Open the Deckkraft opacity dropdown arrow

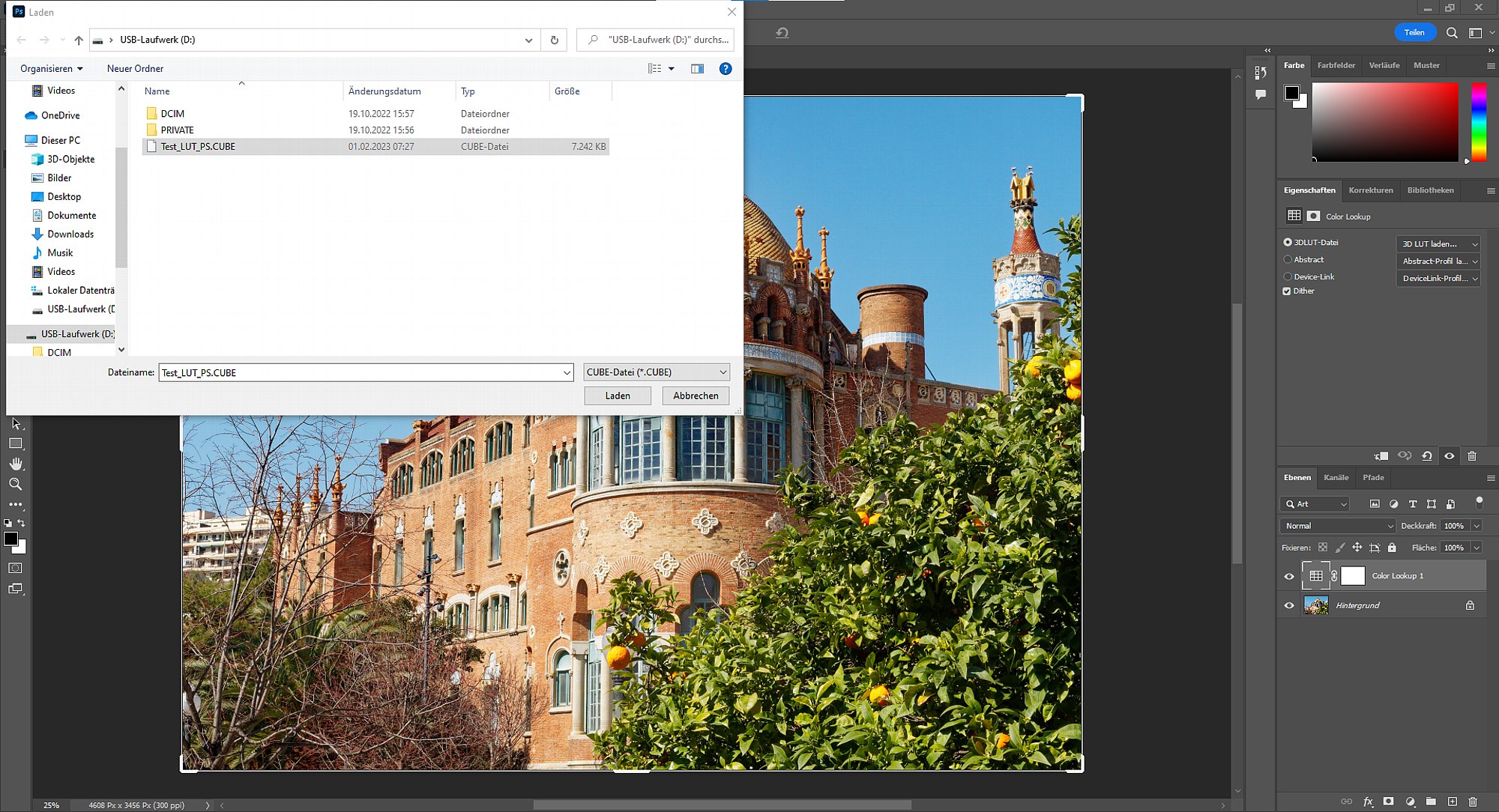point(1477,526)
